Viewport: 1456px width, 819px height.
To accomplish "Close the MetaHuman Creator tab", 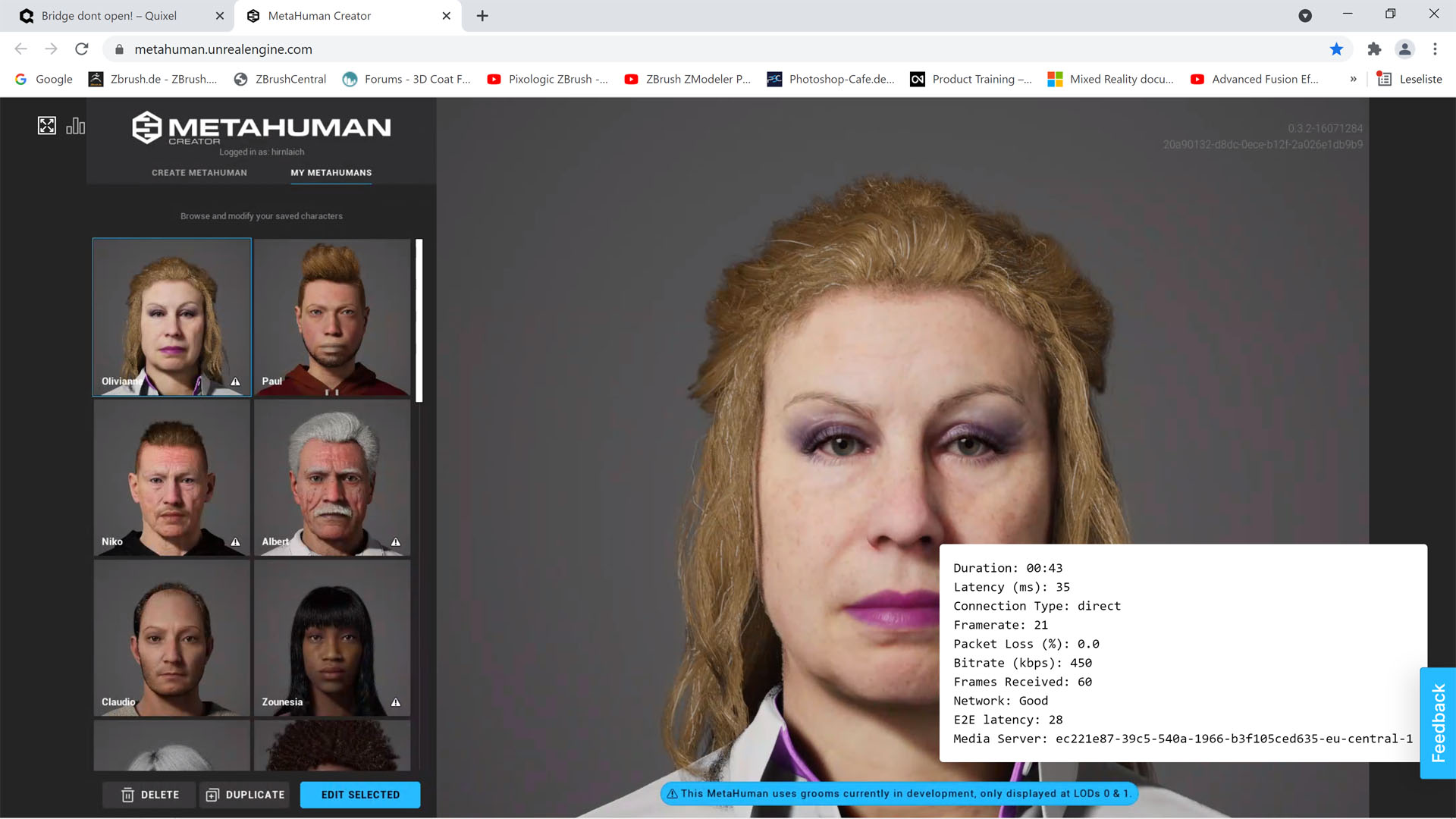I will pyautogui.click(x=447, y=16).
